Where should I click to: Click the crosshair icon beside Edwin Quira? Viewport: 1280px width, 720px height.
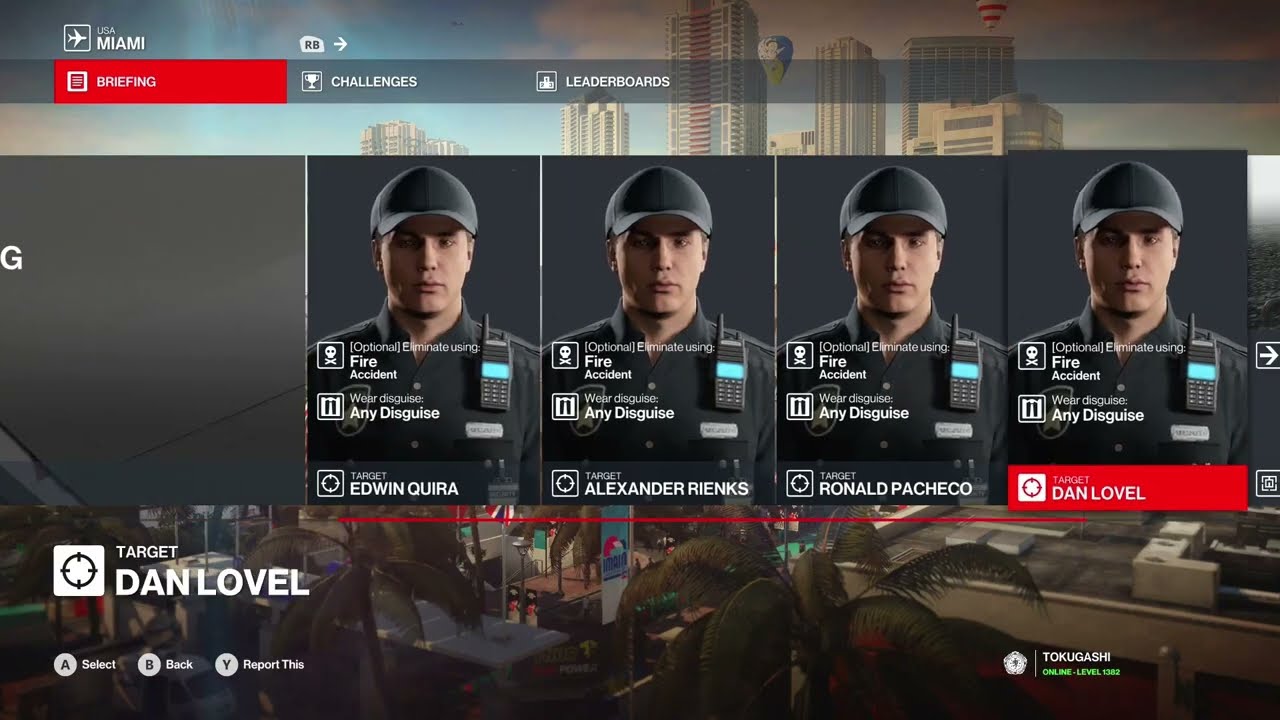click(330, 484)
